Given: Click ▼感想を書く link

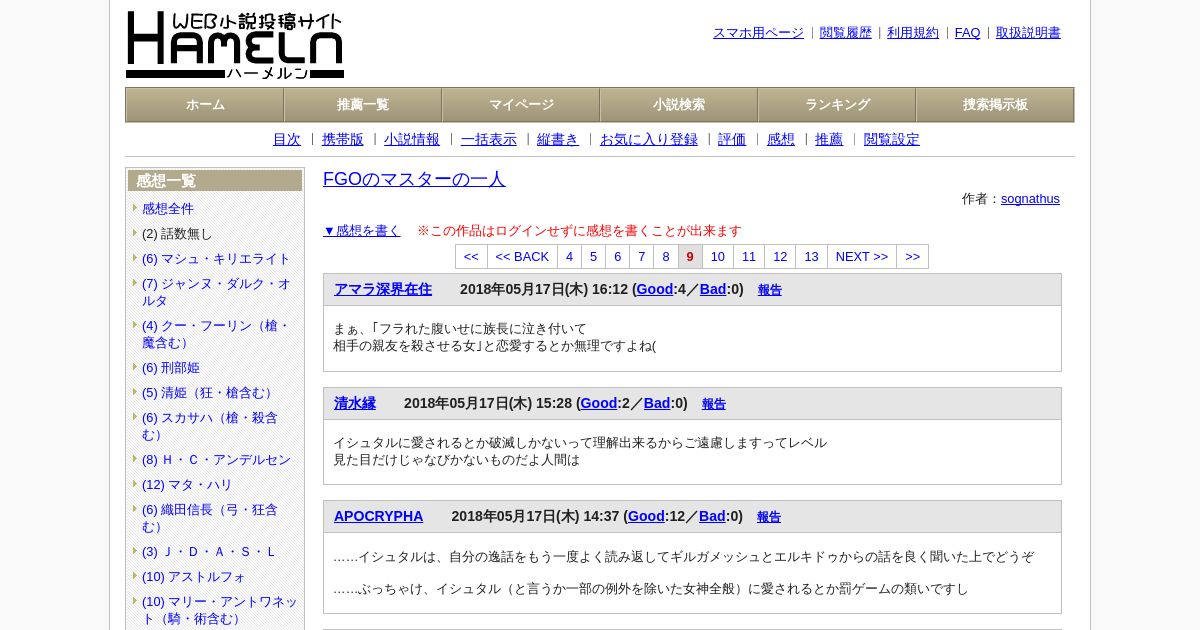Looking at the screenshot, I should point(362,231).
